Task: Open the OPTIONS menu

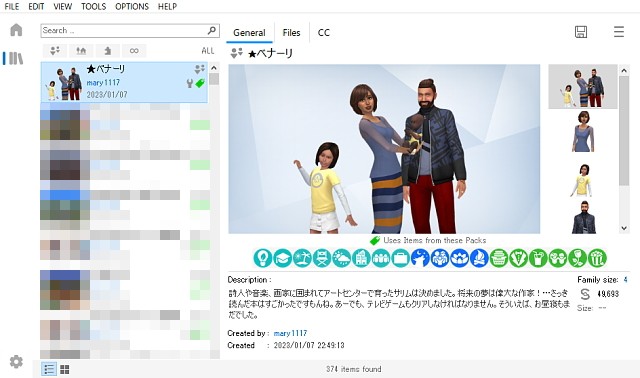Action: pyautogui.click(x=132, y=7)
